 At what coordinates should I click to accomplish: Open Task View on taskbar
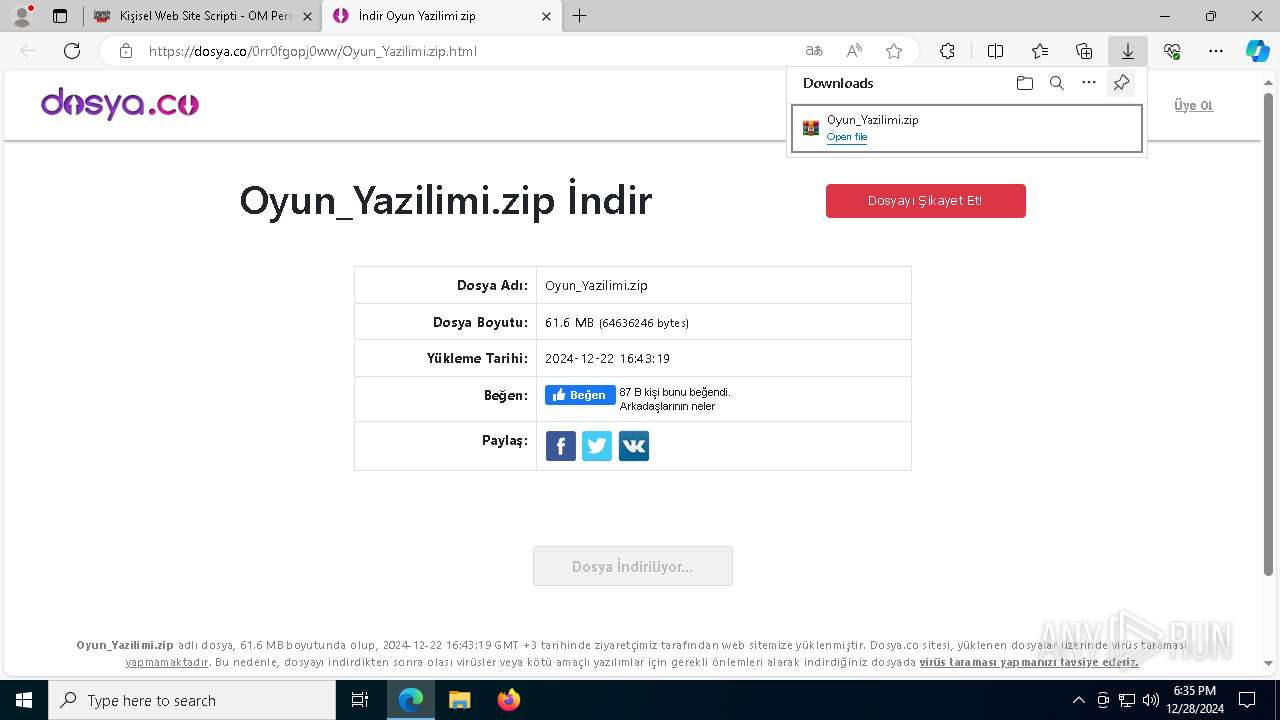[360, 700]
